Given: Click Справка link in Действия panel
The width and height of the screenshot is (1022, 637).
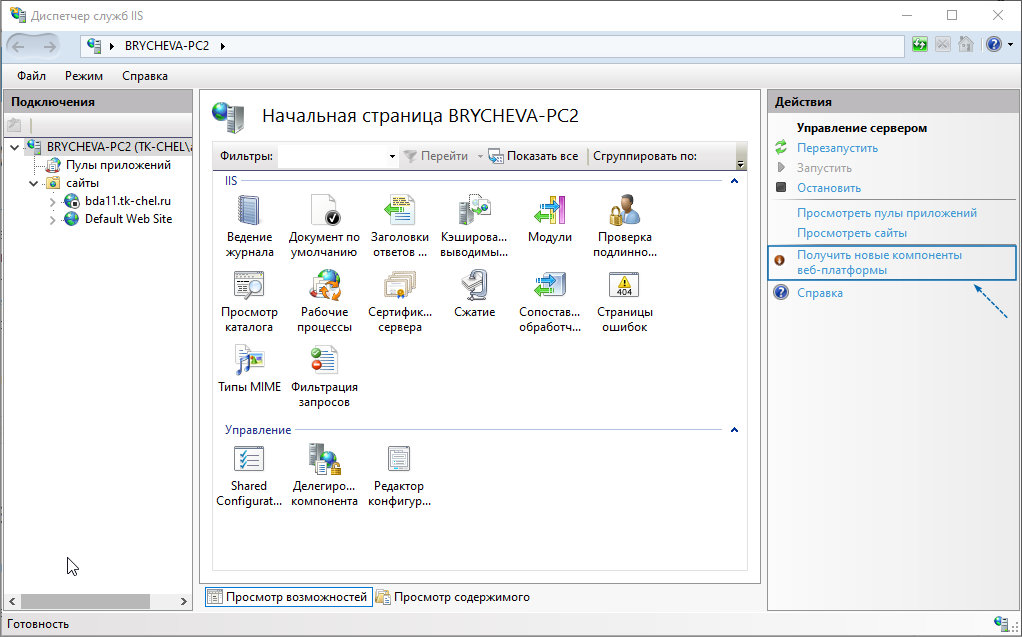Looking at the screenshot, I should (819, 293).
